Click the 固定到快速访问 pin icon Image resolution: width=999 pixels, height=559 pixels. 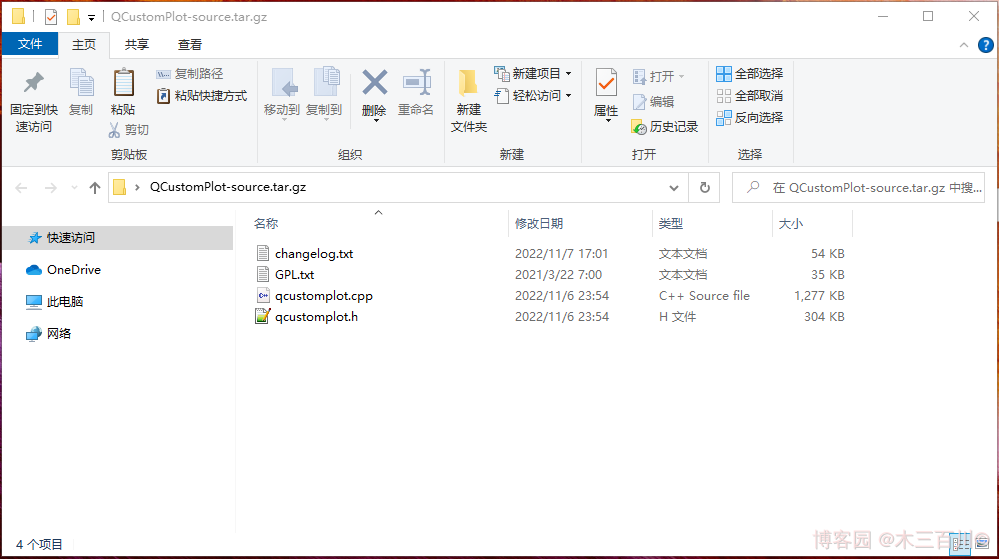(33, 83)
